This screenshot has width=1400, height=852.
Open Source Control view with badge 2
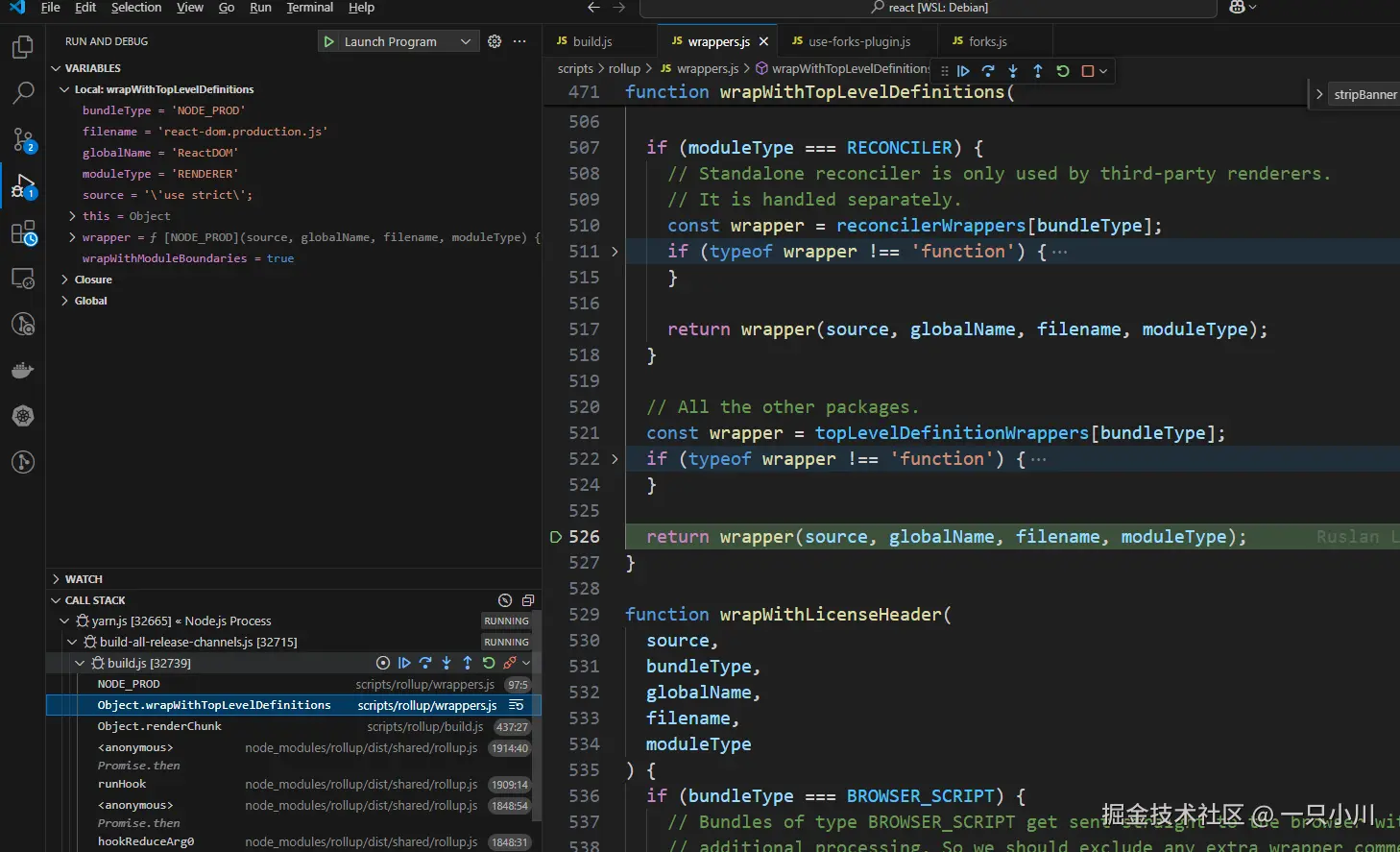[23, 140]
